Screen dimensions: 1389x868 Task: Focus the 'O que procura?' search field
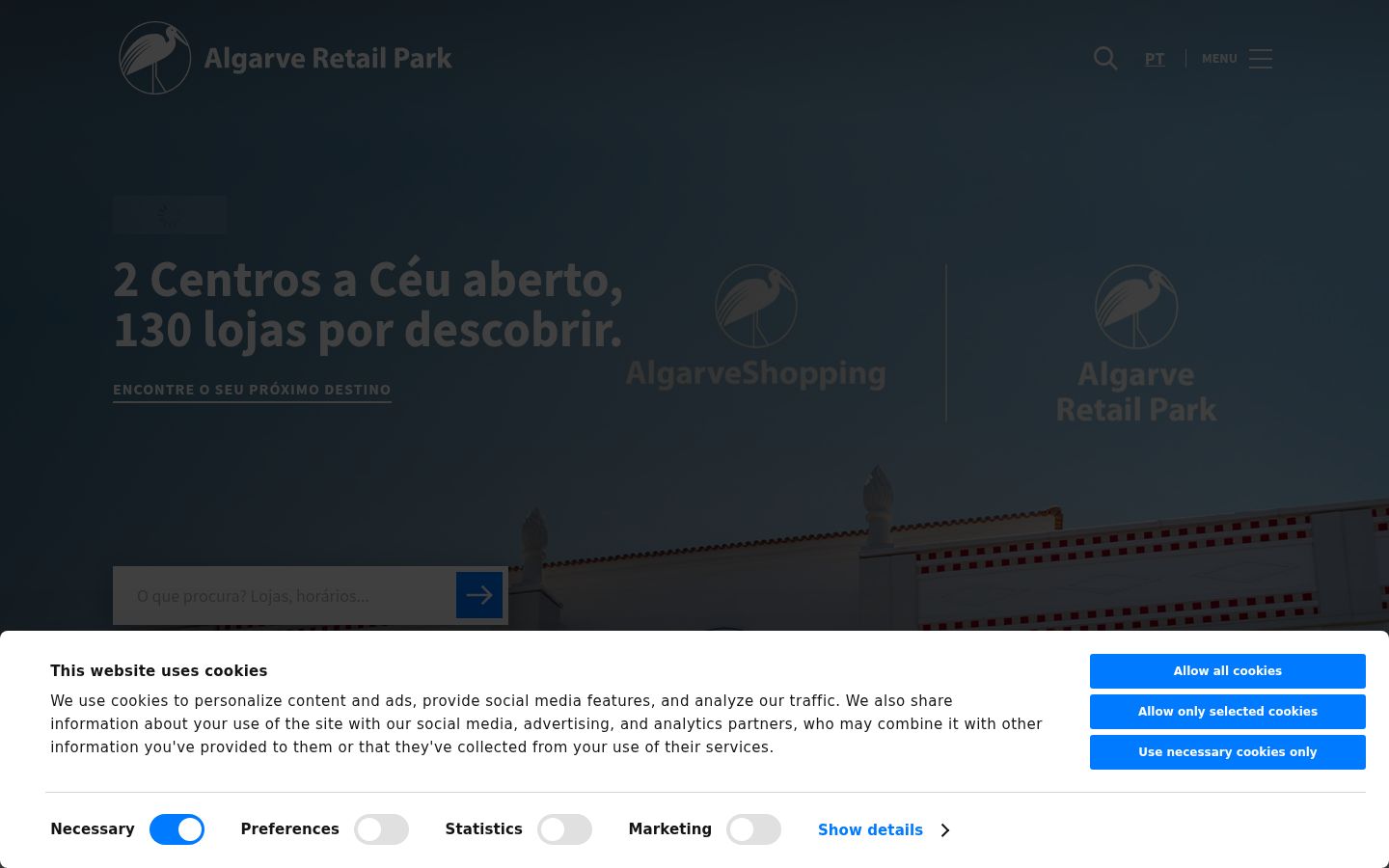[285, 595]
